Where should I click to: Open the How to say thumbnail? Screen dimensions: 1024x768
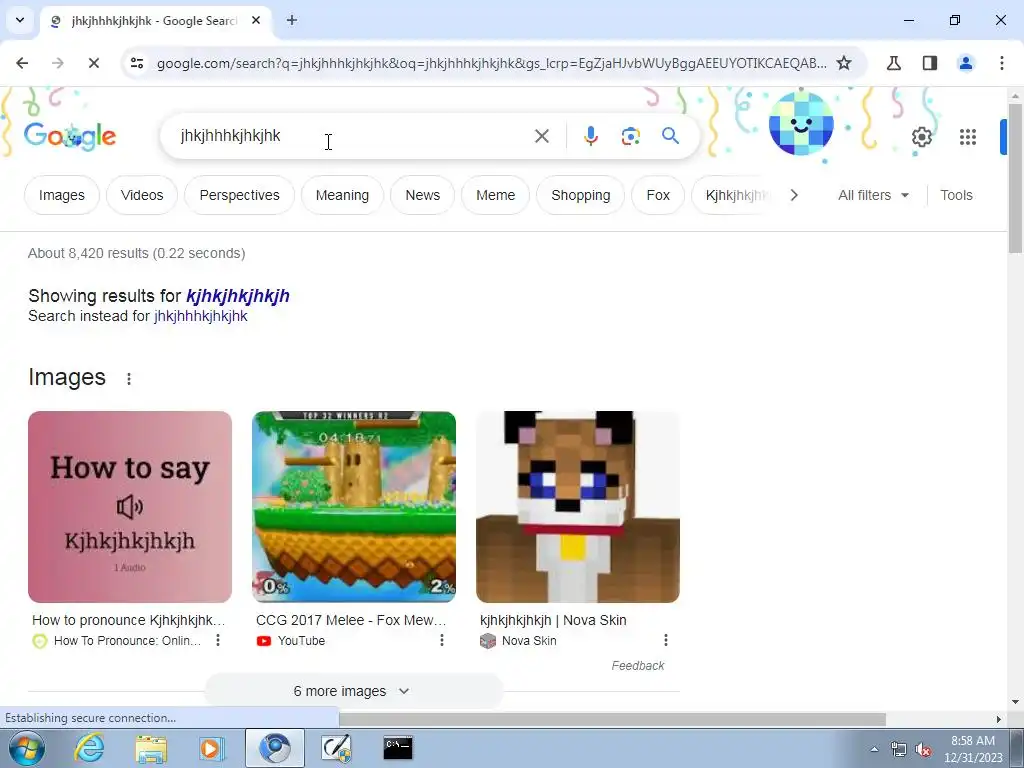[130, 507]
